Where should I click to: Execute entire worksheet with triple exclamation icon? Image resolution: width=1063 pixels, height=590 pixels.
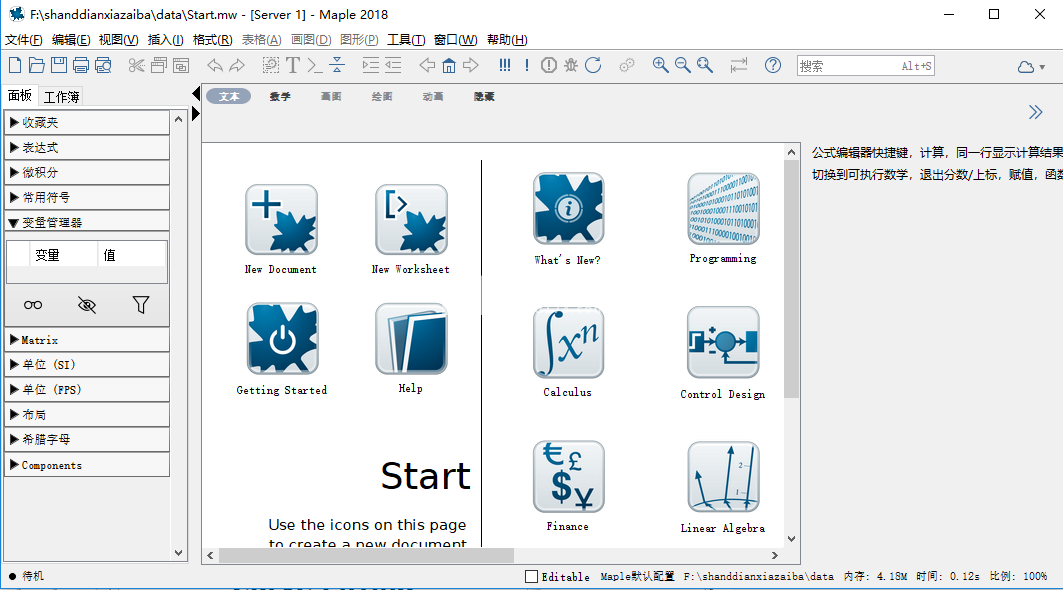pyautogui.click(x=504, y=65)
